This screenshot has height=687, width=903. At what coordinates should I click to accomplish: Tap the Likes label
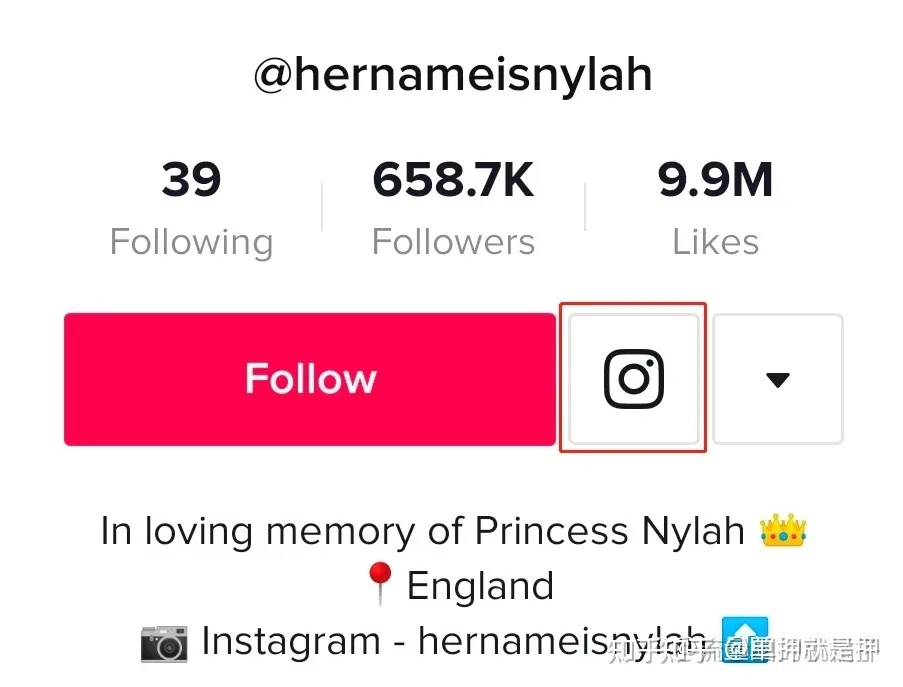point(715,241)
